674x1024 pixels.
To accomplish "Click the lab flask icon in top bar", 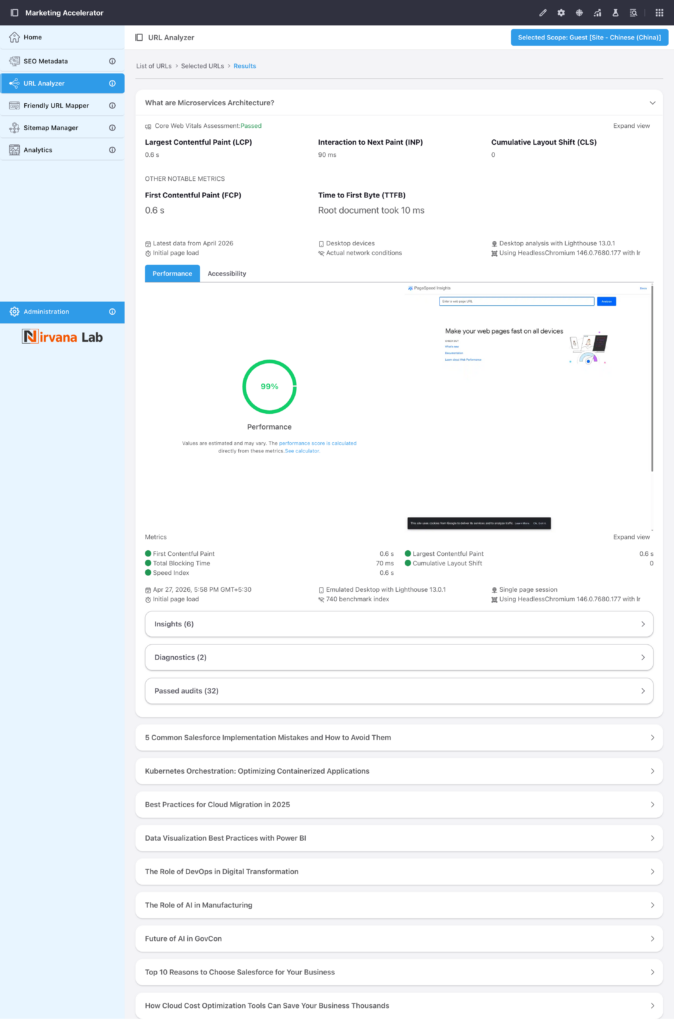I will point(615,12).
